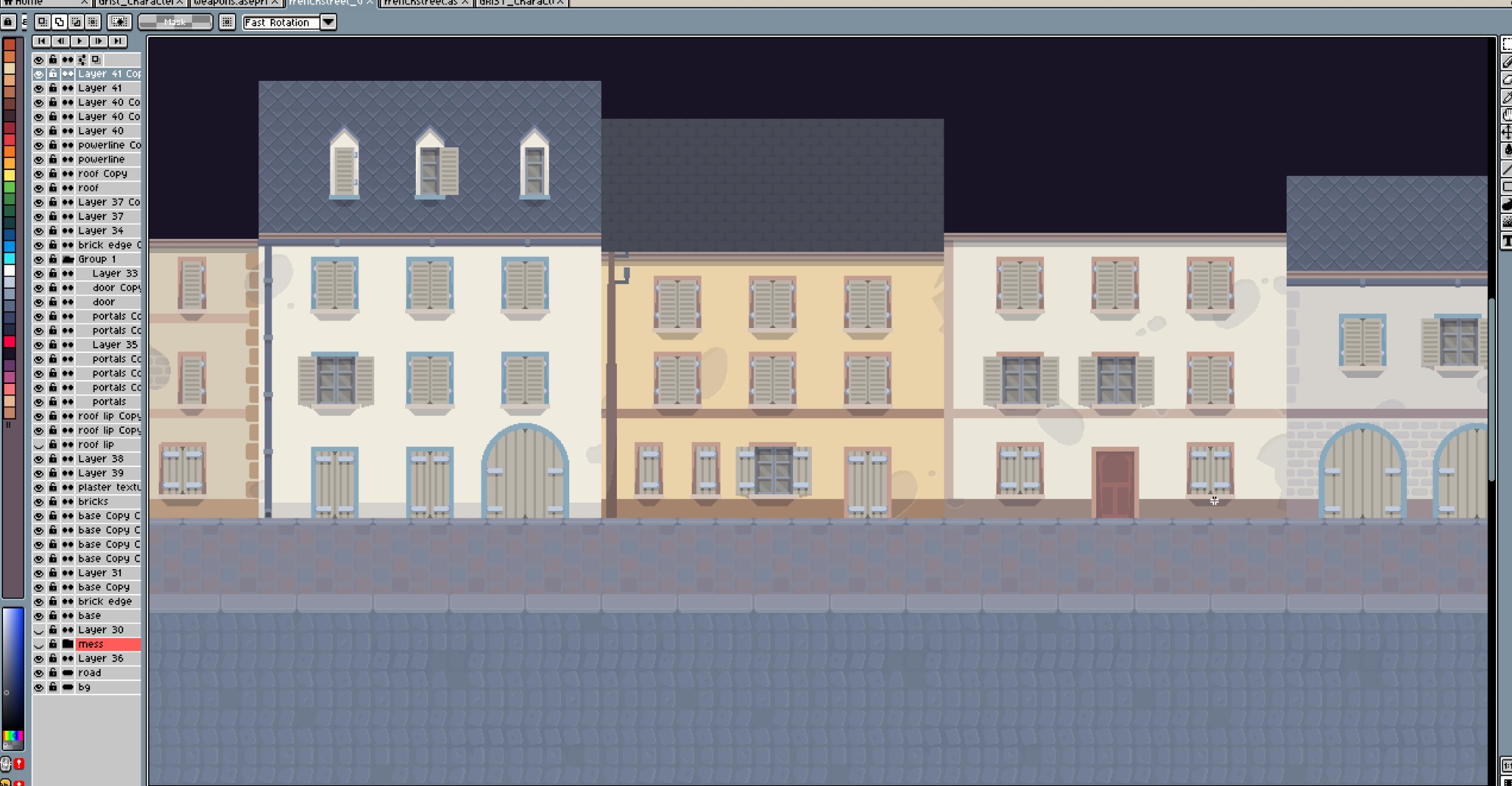Activate the Hand tool

point(1507,115)
